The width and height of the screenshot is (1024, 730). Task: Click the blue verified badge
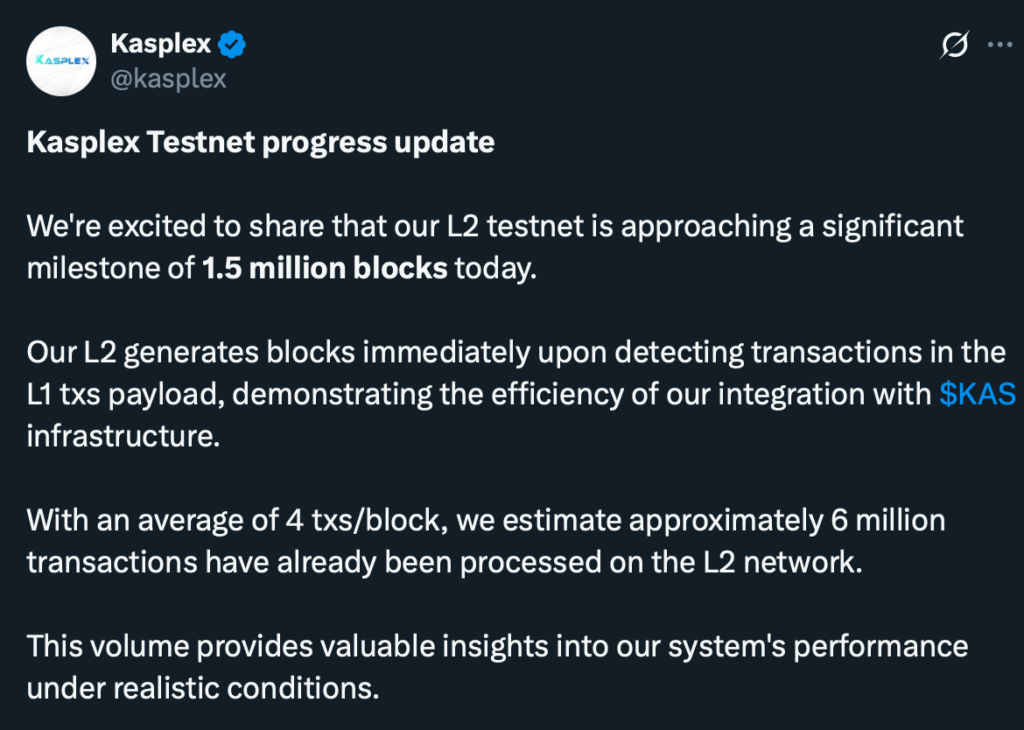click(x=231, y=44)
